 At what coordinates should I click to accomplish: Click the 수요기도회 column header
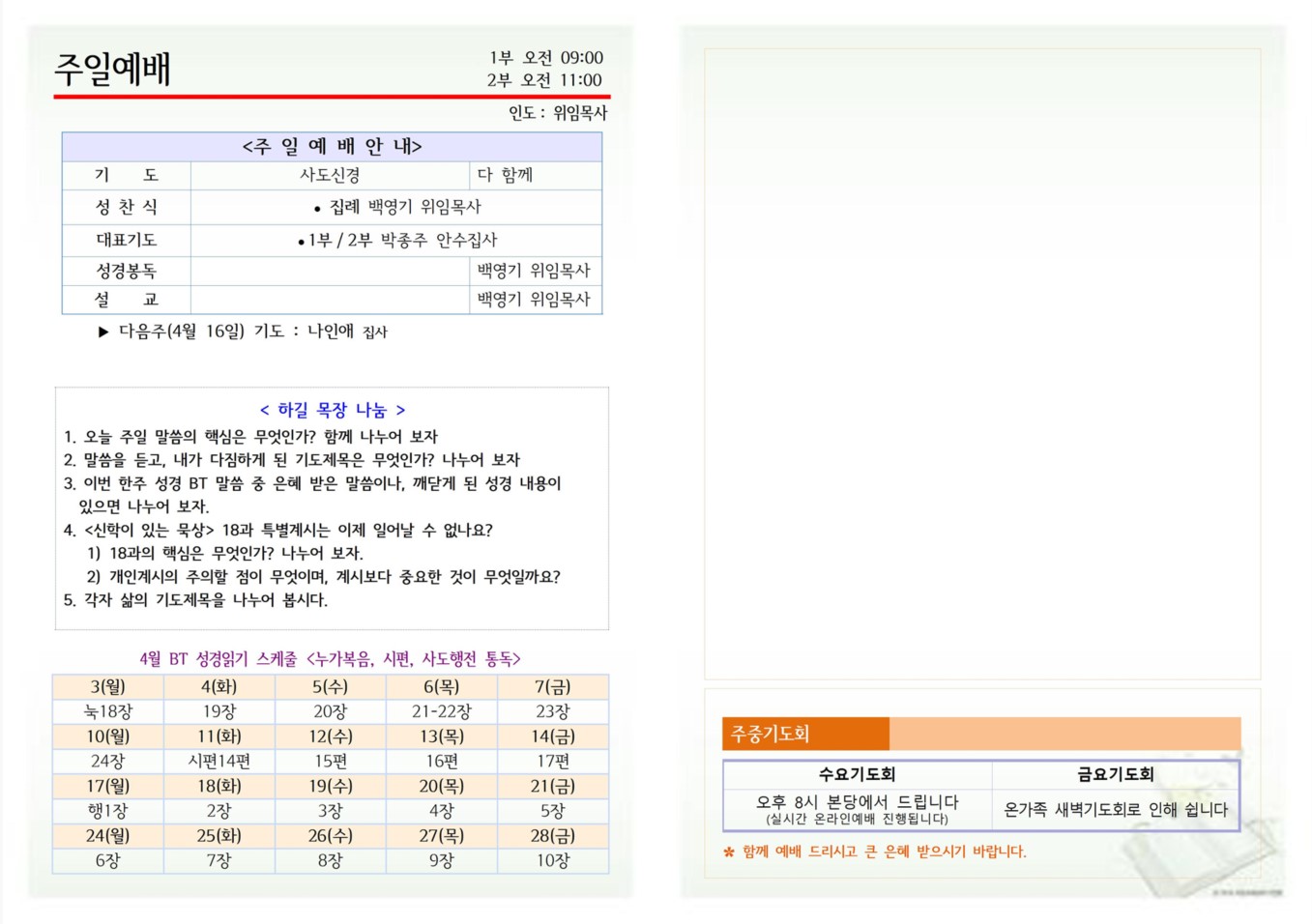(x=857, y=774)
